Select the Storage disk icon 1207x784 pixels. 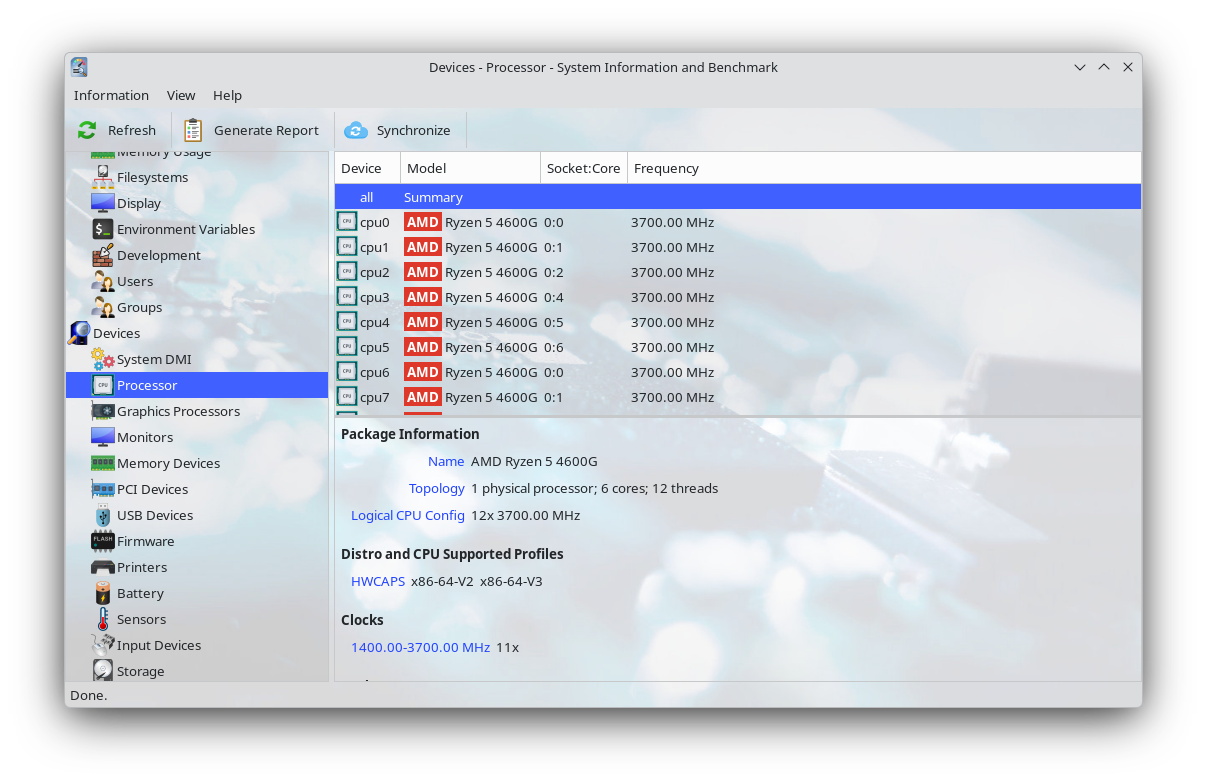pyautogui.click(x=103, y=671)
